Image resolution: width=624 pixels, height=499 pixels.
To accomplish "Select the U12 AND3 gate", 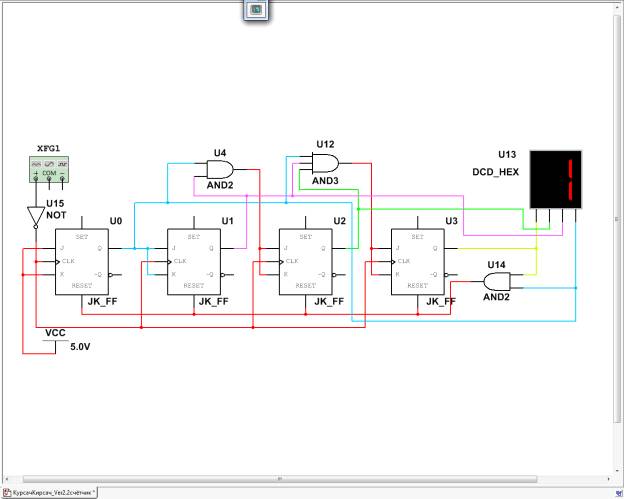I will [325, 163].
